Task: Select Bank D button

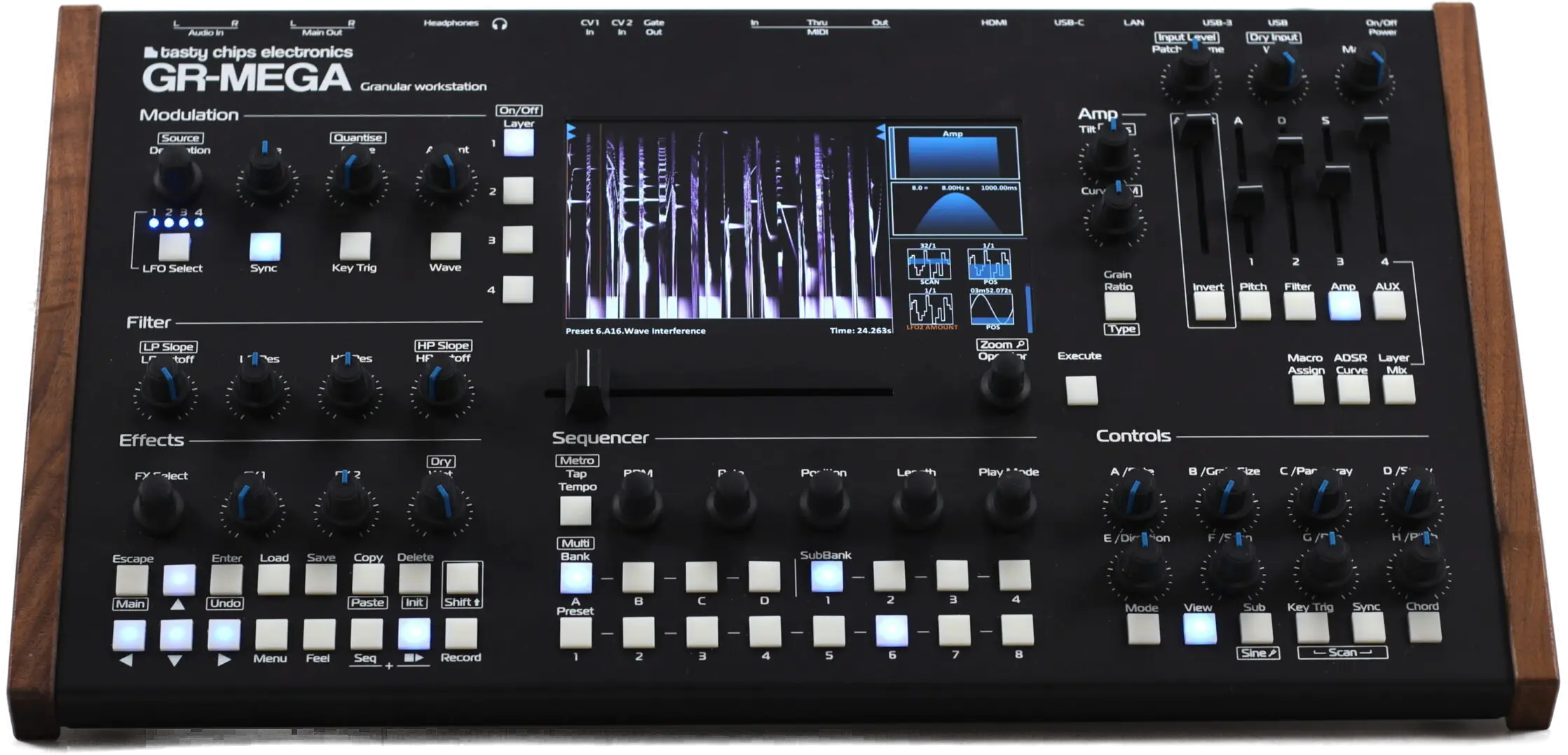Action: [764, 576]
